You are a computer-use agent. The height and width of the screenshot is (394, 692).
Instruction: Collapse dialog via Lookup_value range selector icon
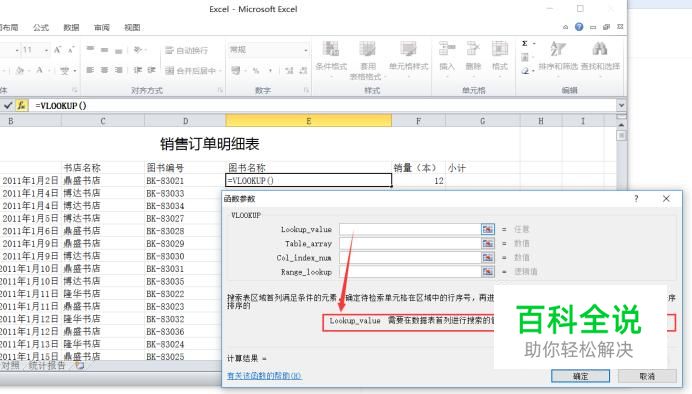click(x=487, y=229)
